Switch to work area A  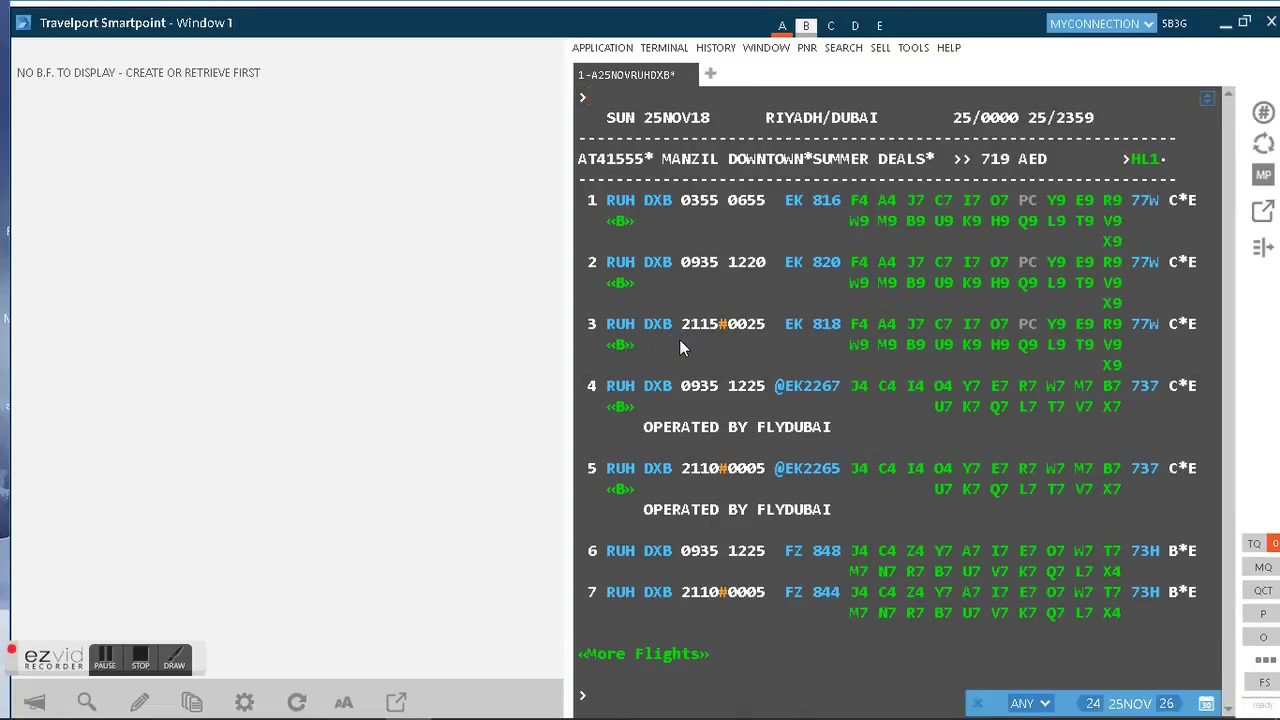pos(782,26)
